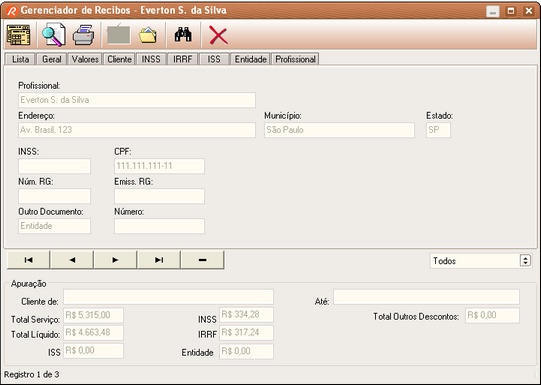Go to the first record
The image size is (541, 385).
click(28, 260)
